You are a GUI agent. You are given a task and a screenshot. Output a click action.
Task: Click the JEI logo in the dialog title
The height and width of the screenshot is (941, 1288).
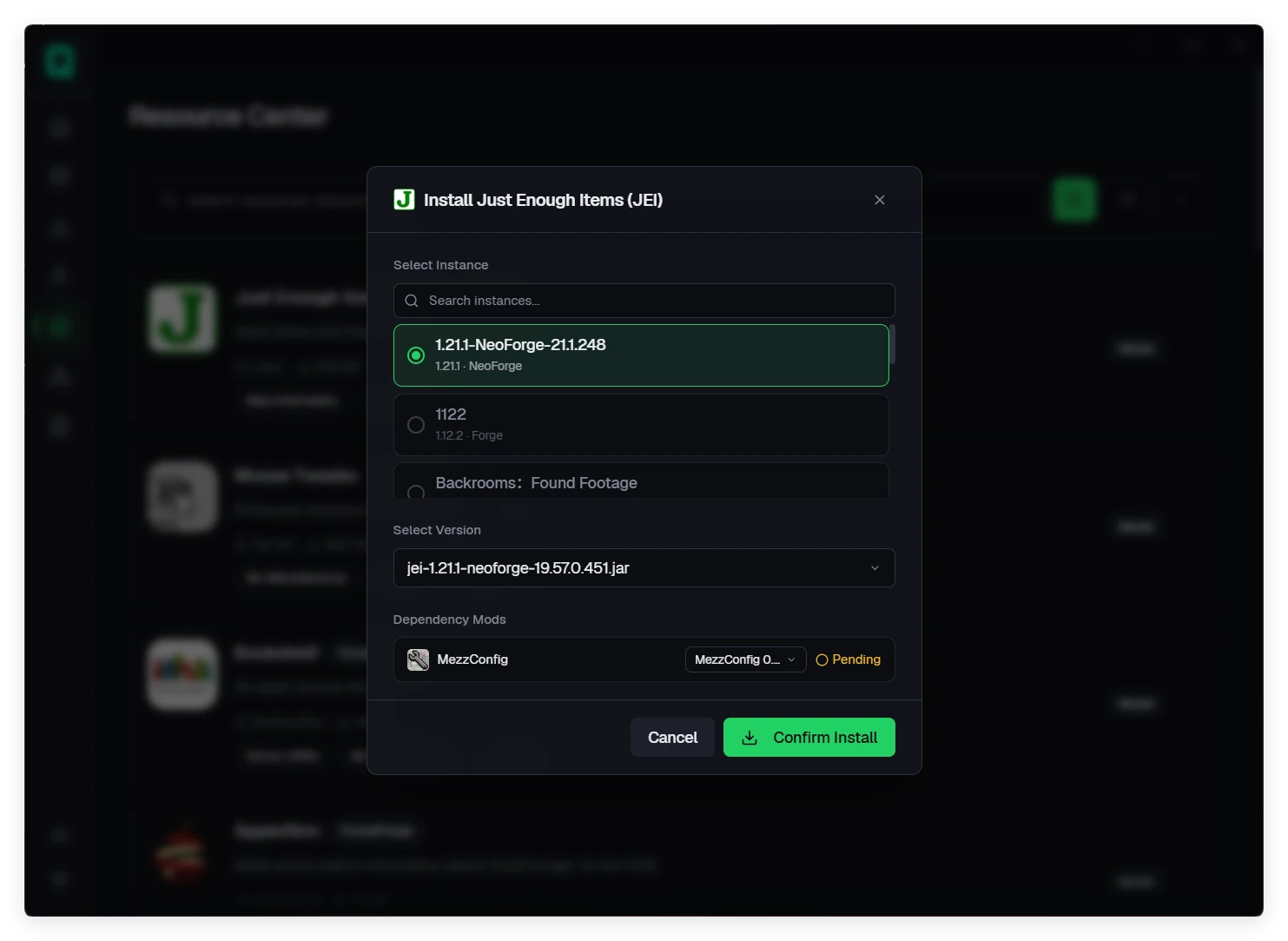pyautogui.click(x=404, y=200)
